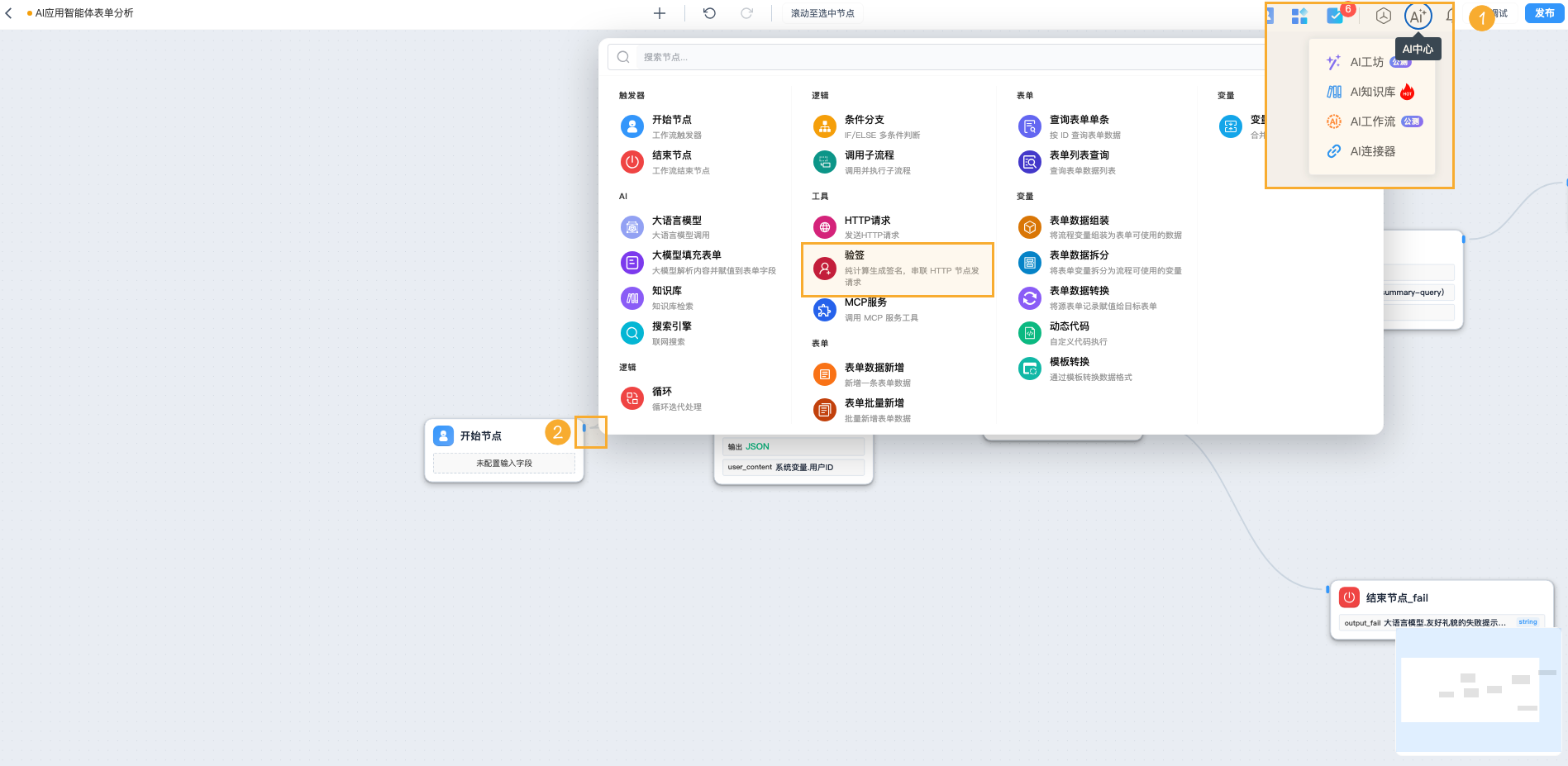Choose the 搜索引擎 node icon
The width and height of the screenshot is (1568, 766).
[632, 333]
